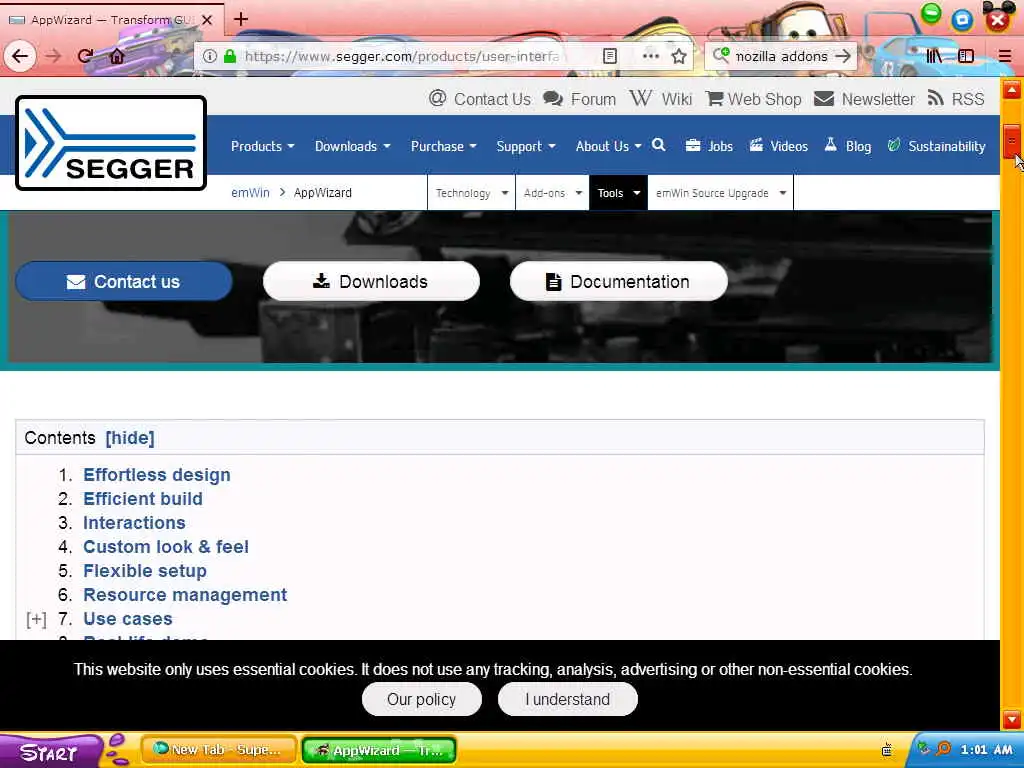Jump to Efficient build section

(x=143, y=499)
